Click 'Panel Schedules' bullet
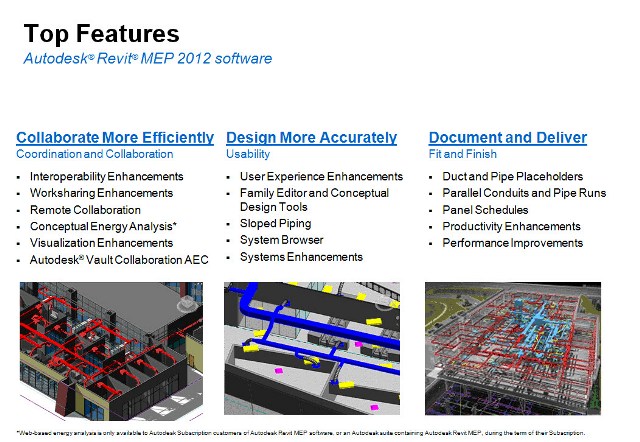Viewport: 640px width, 442px height. (x=485, y=210)
